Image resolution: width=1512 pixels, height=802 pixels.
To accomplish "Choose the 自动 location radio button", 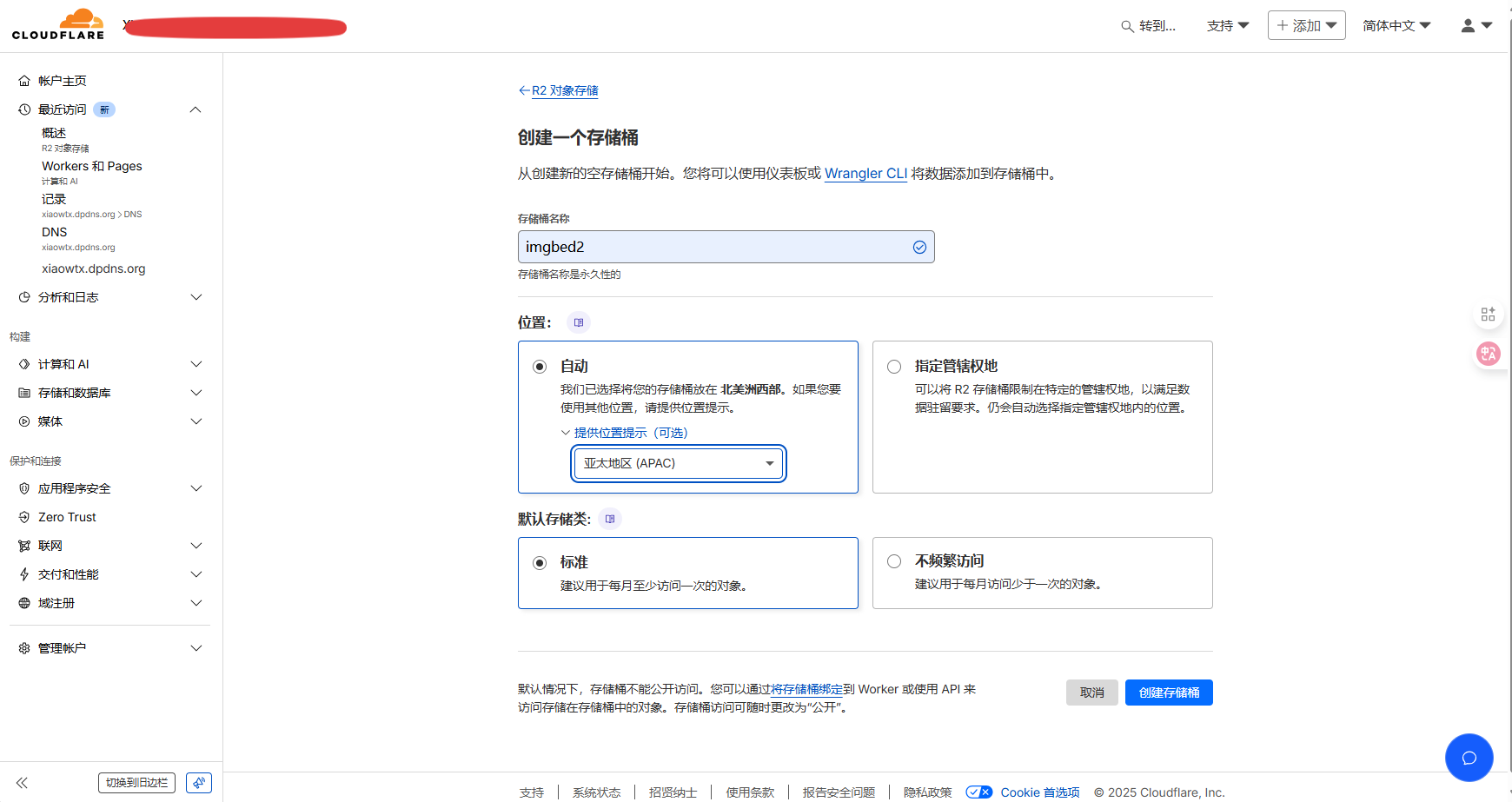I will pyautogui.click(x=540, y=367).
